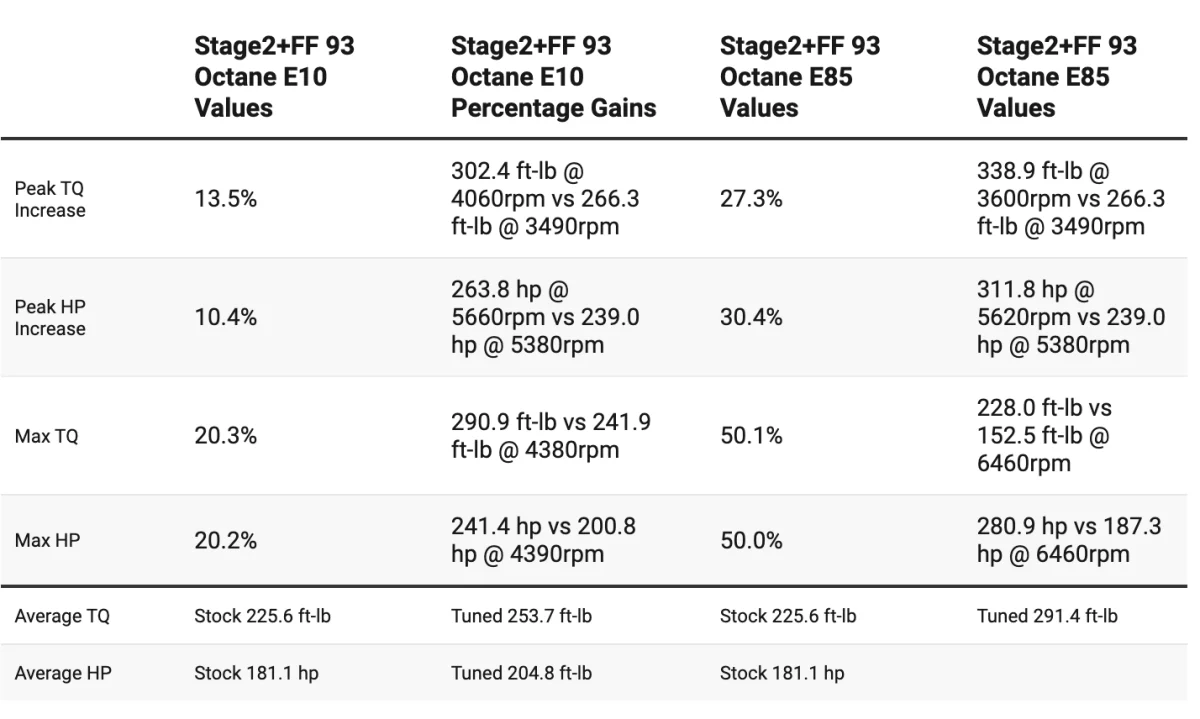Click the 50.0% Max HP cell

point(751,540)
